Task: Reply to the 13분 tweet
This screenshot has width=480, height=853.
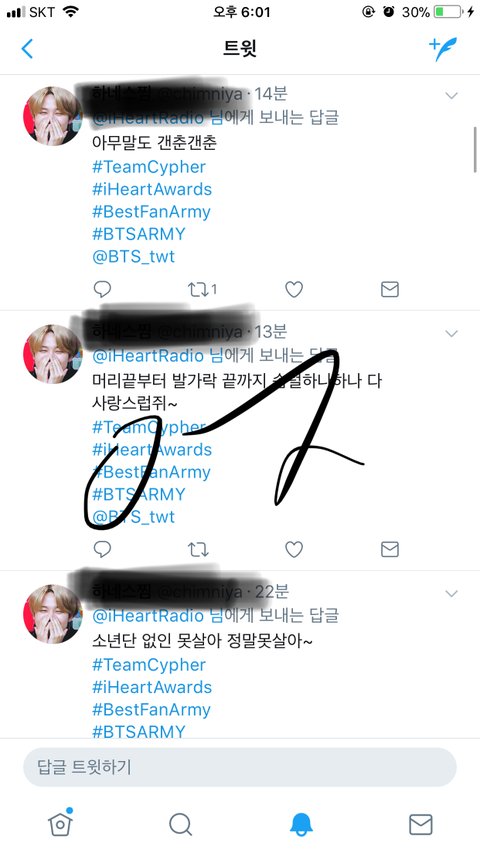Action: [102, 549]
